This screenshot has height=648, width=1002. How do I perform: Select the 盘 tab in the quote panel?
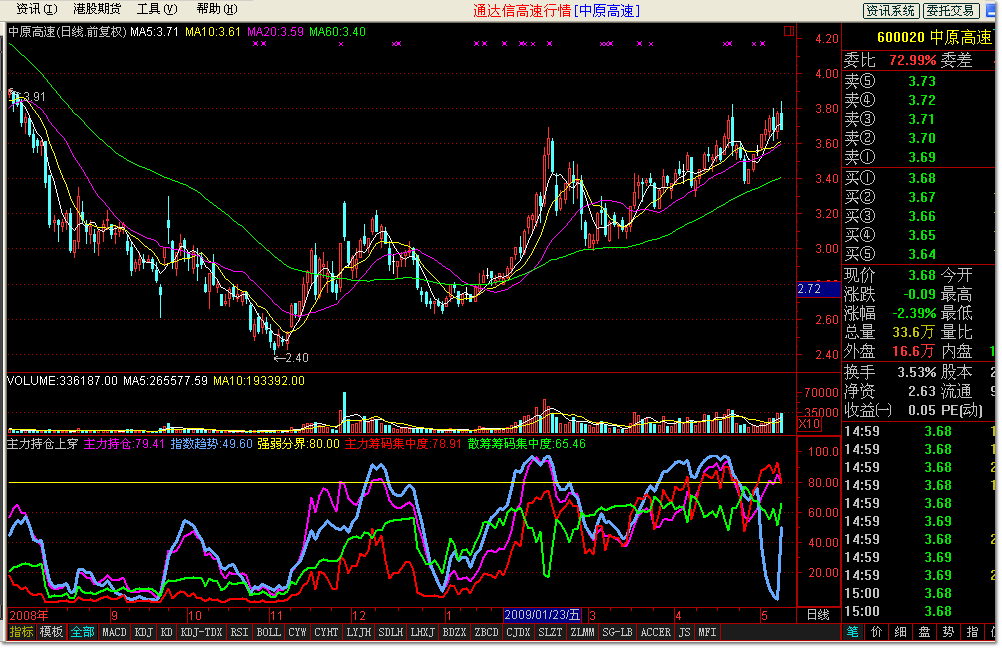(x=925, y=632)
